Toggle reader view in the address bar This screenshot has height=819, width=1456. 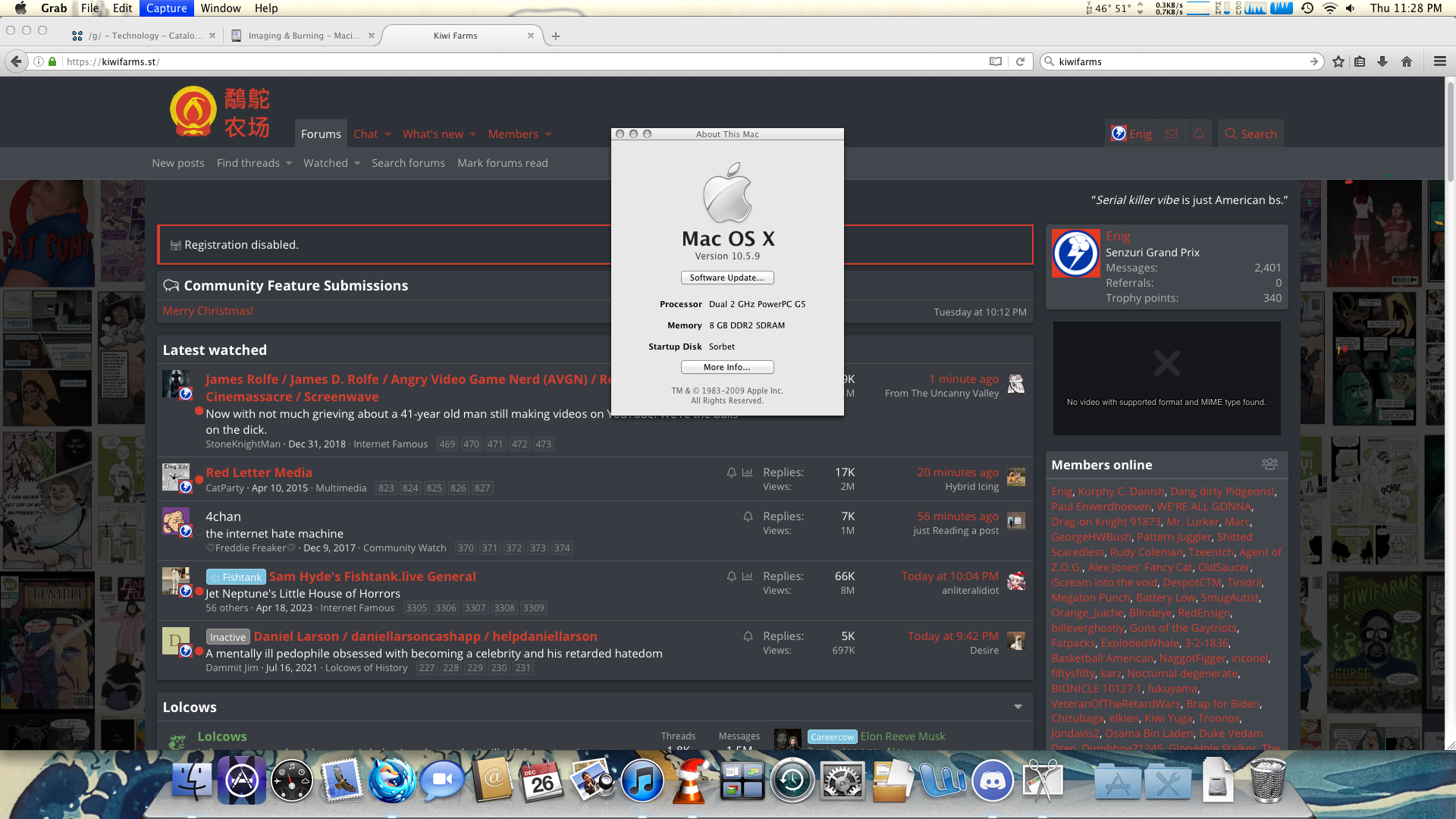coord(996,61)
